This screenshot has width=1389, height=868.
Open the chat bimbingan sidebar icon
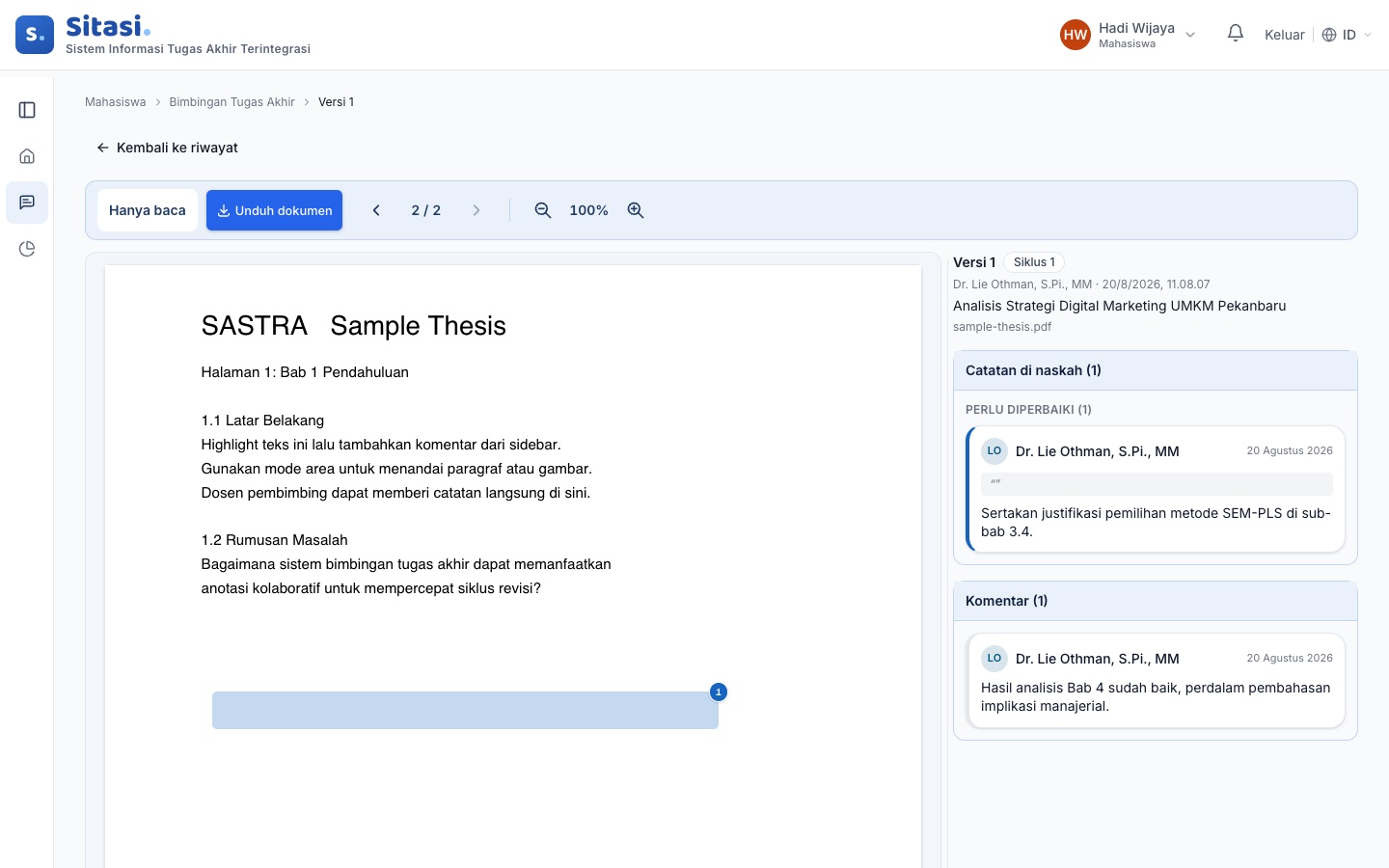click(x=27, y=203)
